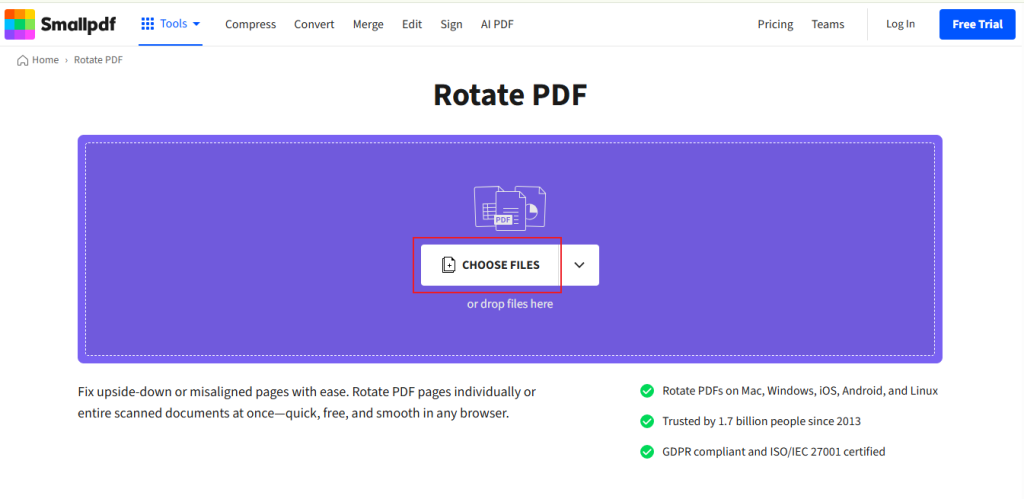
Task: Click 'Rotate PDFs on Mac, Windows, iOS' text
Action: pos(800,391)
